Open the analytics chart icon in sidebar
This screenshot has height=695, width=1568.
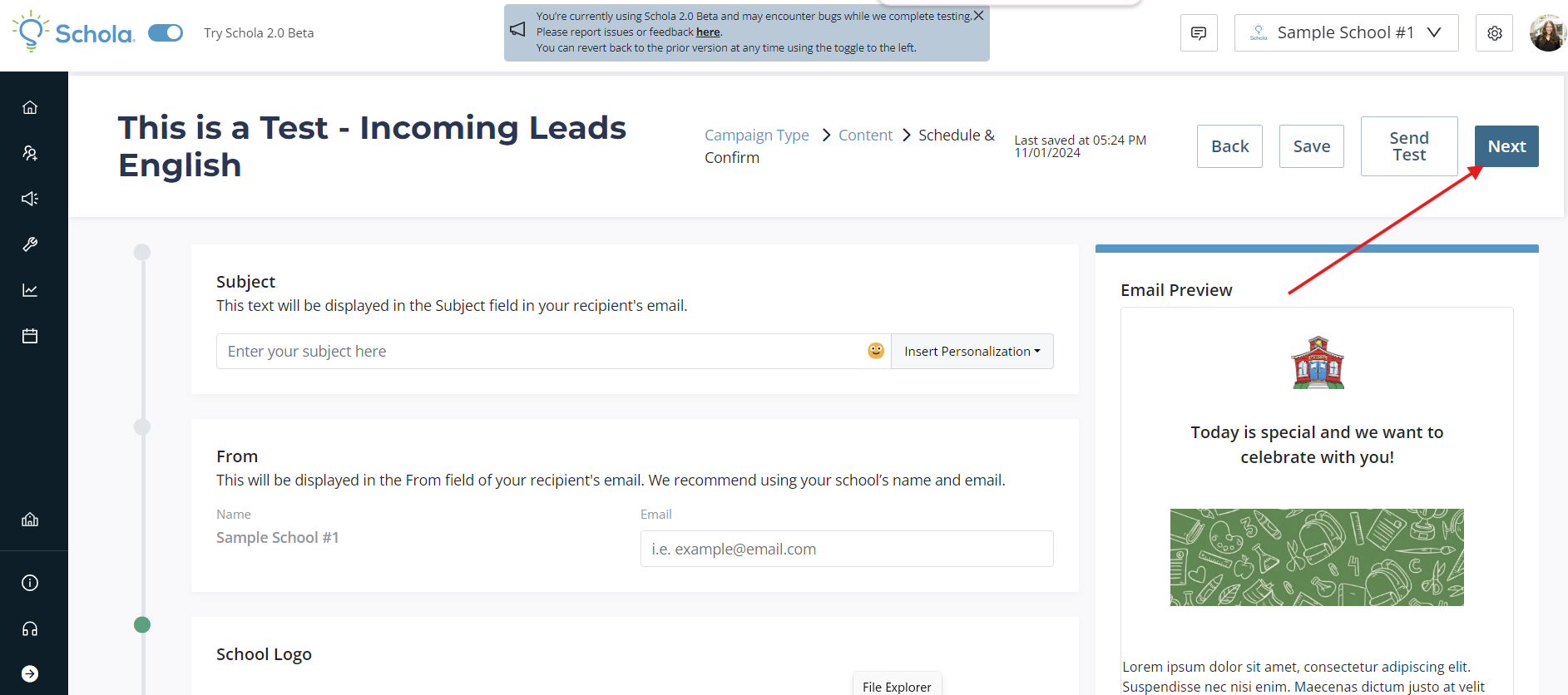30,290
